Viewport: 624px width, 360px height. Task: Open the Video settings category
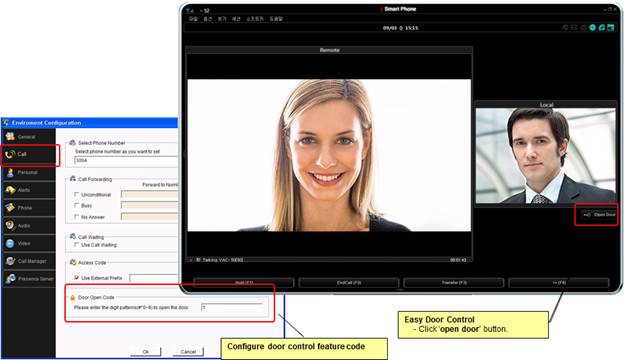click(x=28, y=243)
